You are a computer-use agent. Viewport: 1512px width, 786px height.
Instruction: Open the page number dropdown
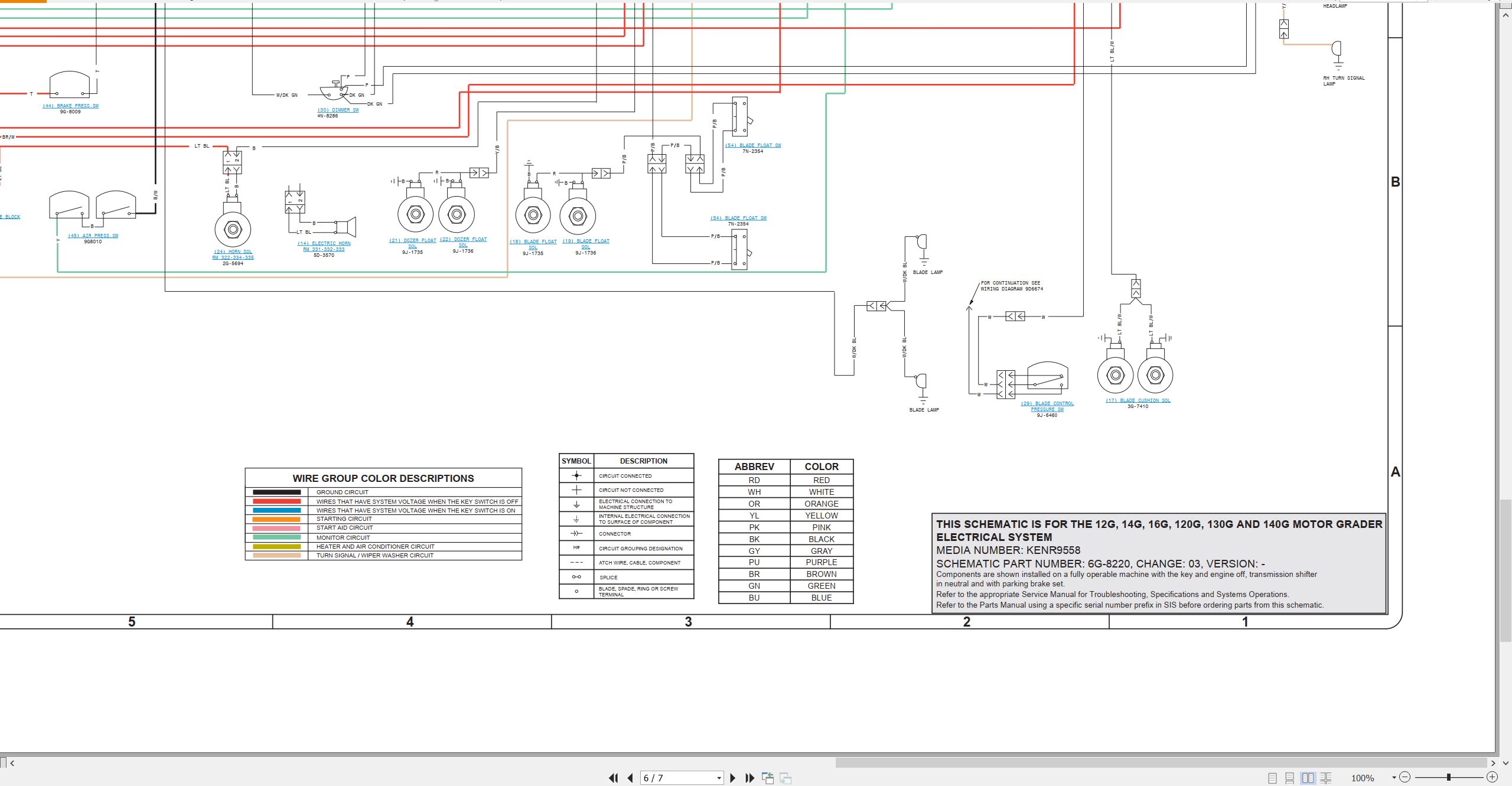[719, 778]
